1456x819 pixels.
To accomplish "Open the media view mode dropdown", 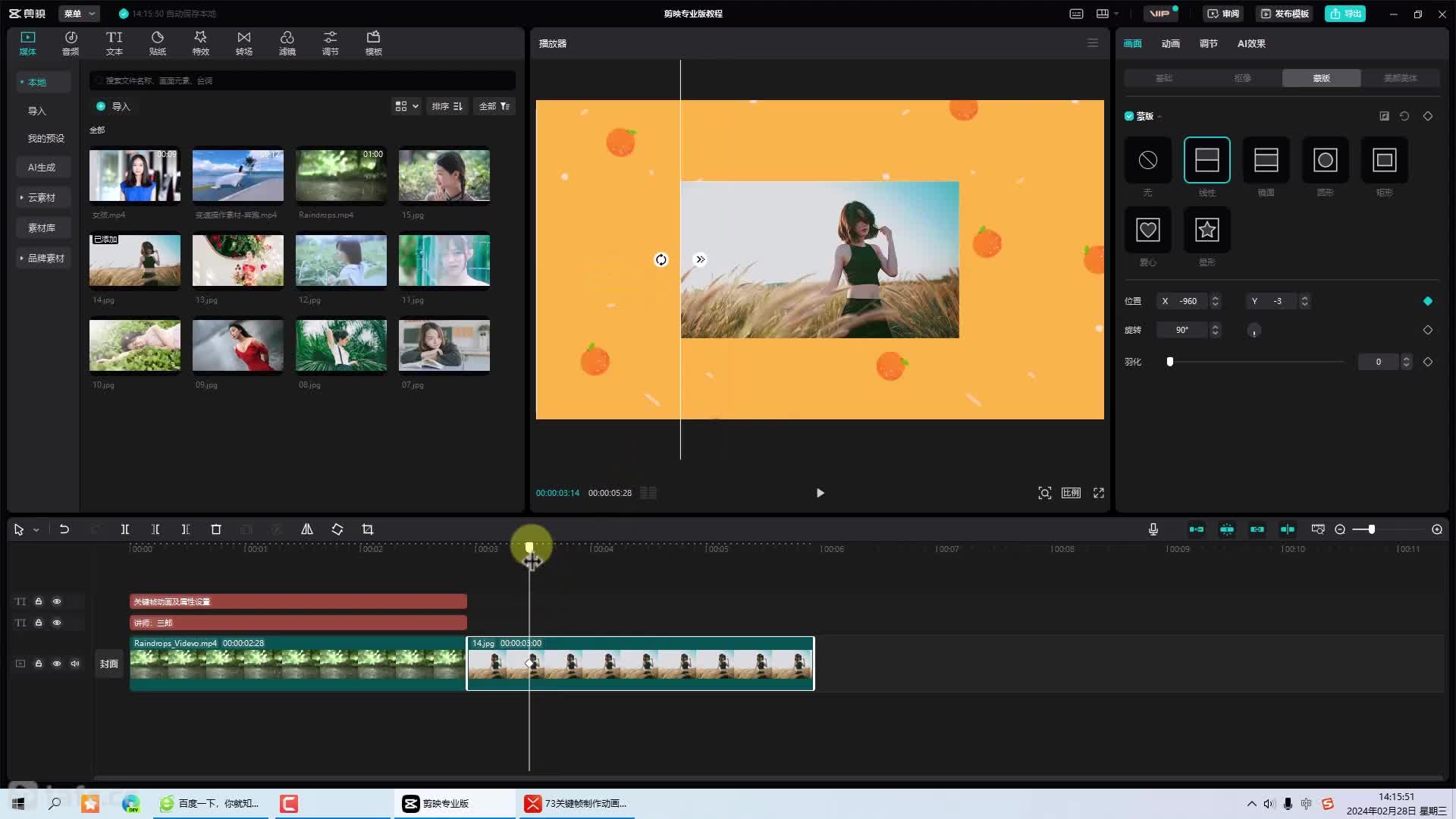I will coord(406,106).
